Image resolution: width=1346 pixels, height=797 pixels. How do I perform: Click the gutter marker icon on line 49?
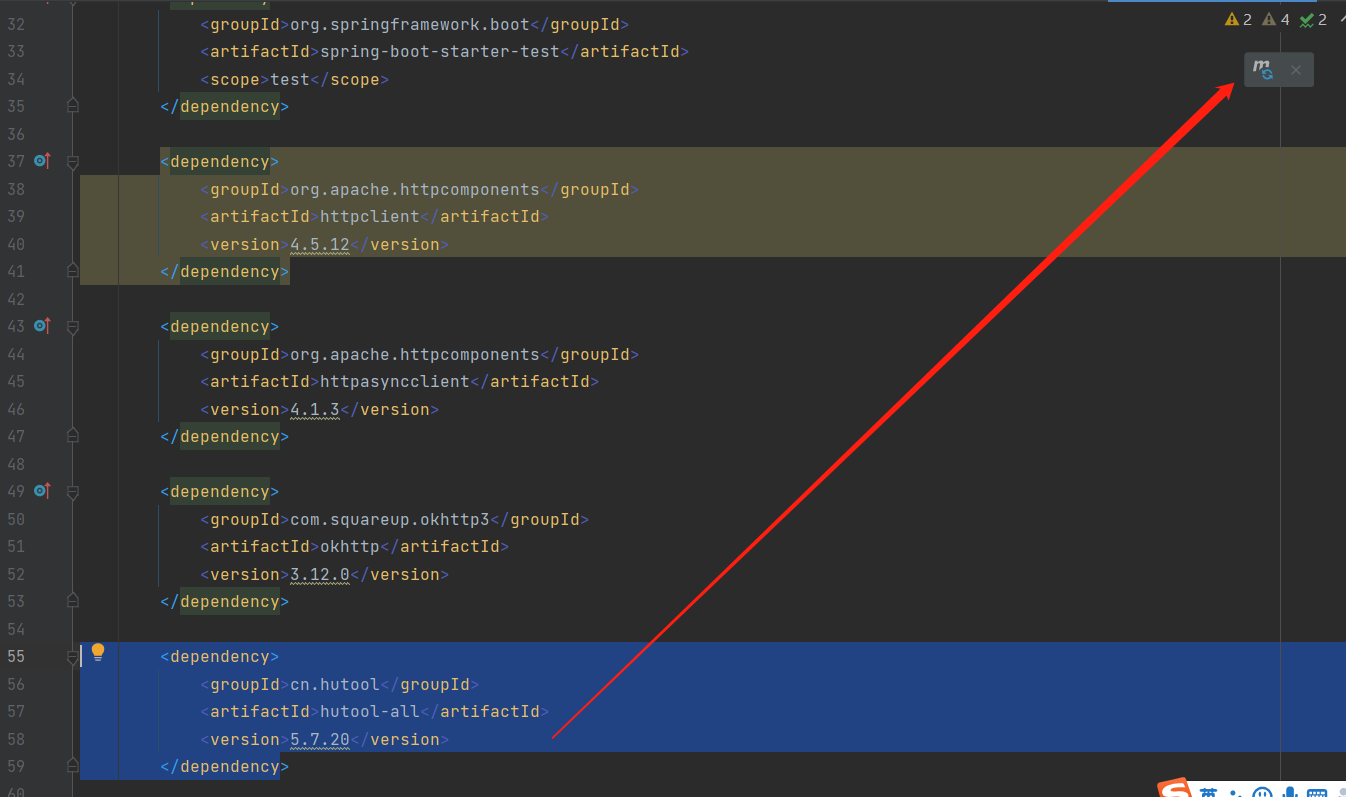click(41, 491)
